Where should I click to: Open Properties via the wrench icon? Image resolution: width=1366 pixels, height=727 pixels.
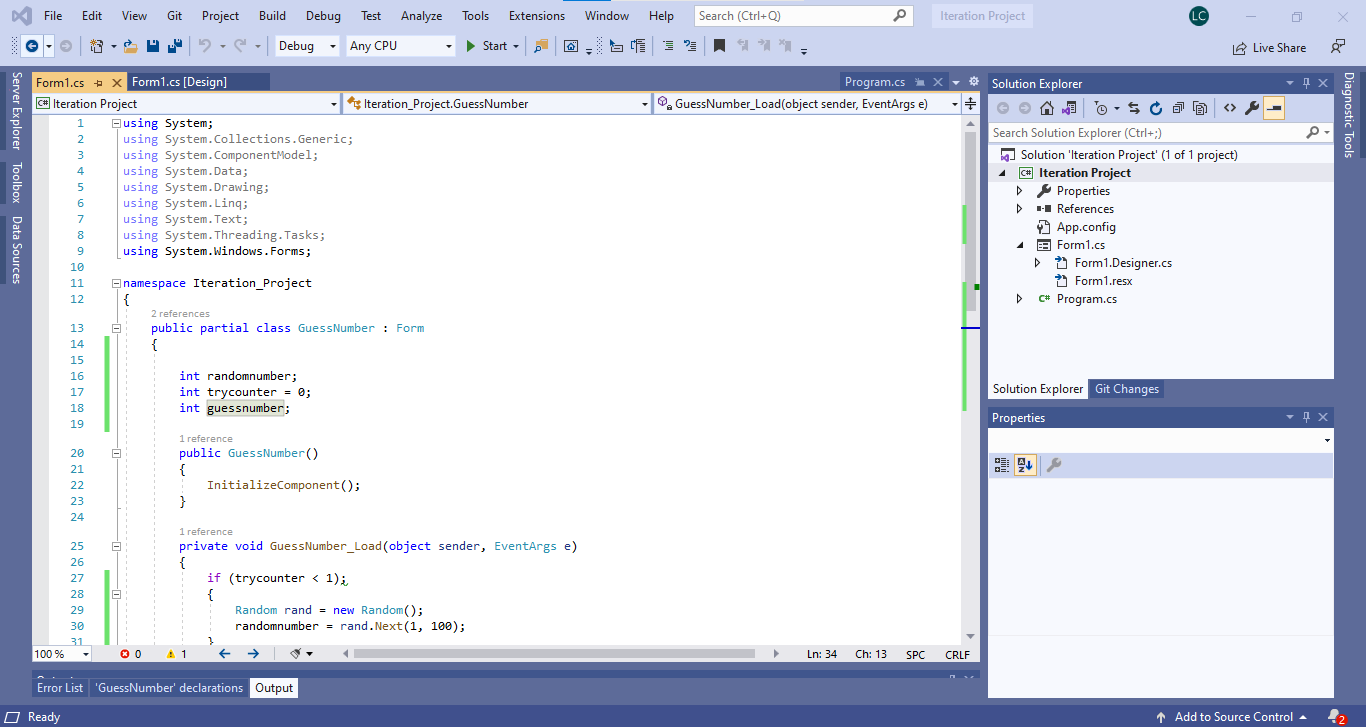(1251, 108)
